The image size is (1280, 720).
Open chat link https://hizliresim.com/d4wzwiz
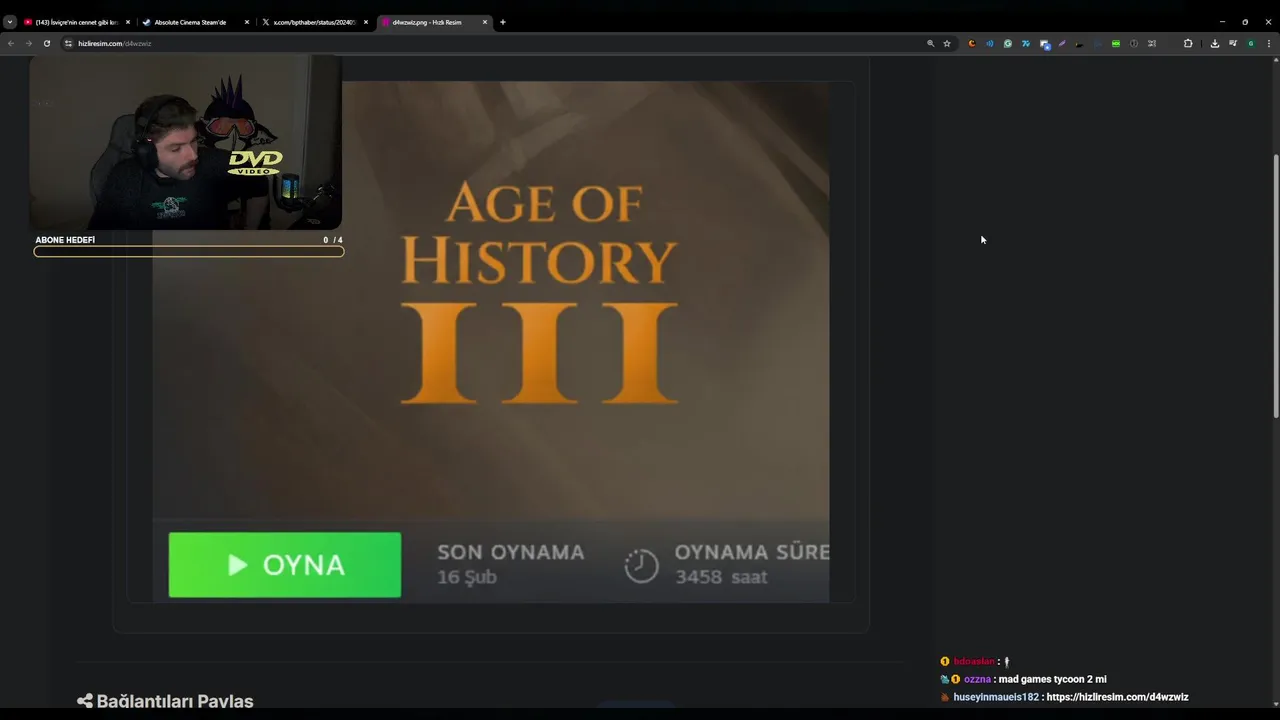tap(1117, 697)
